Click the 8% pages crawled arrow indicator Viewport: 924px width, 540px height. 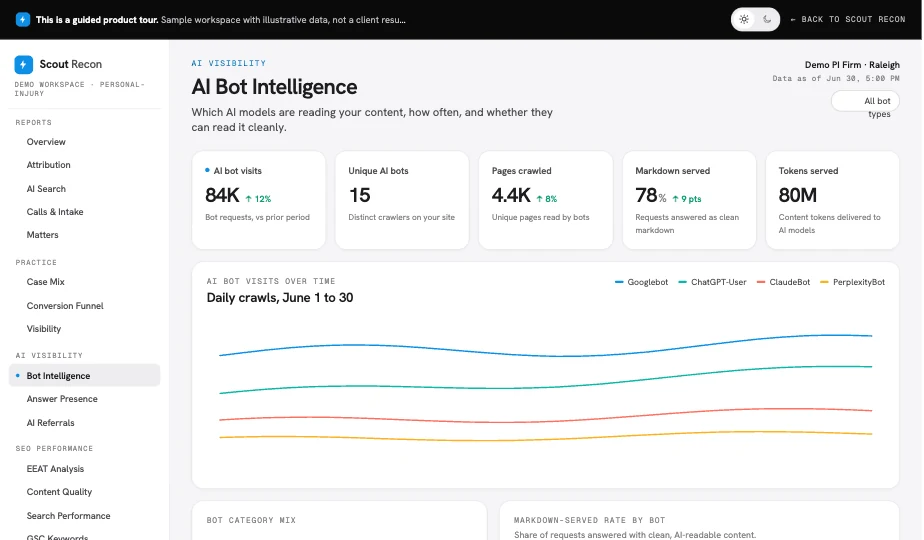coord(546,199)
